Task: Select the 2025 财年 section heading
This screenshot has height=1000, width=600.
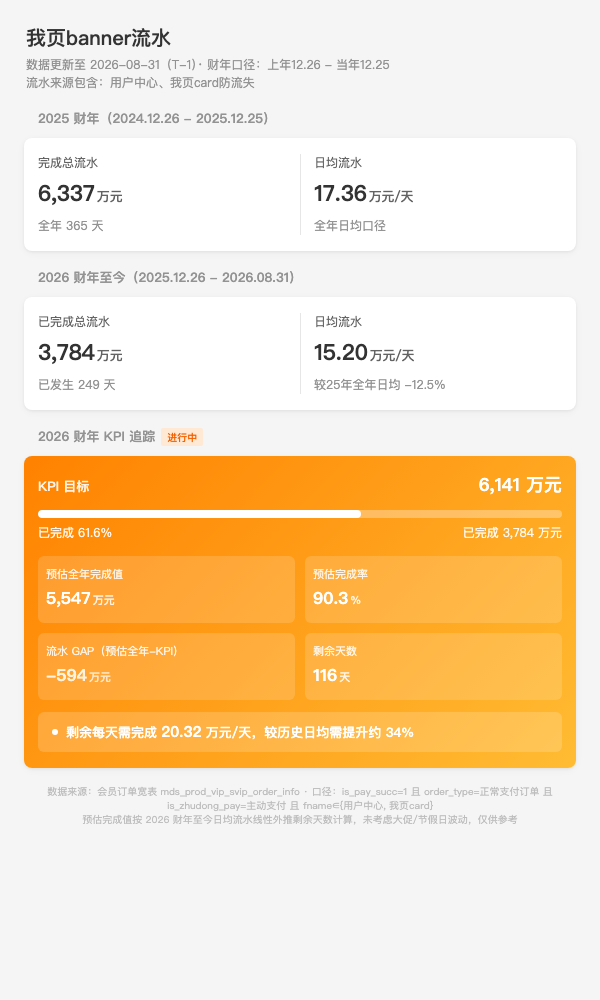Action: 154,118
